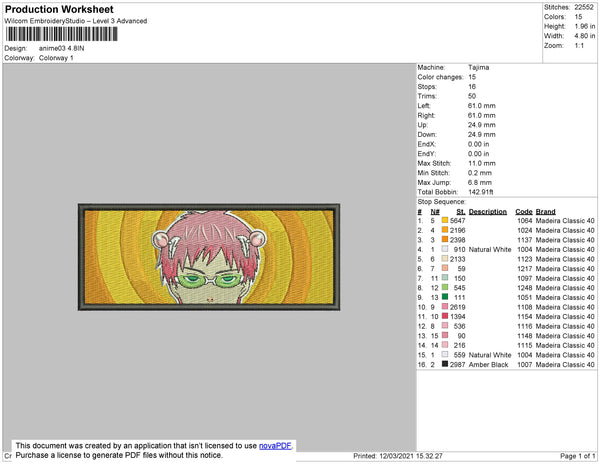Image resolution: width=600 pixels, height=464 pixels.
Task: Select the yellow swatch for code 1064
Action: click(x=445, y=220)
